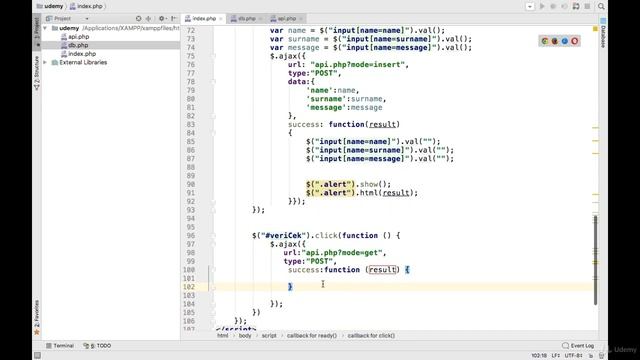
Task: Open Project panel settings gear
Action: coord(162,18)
